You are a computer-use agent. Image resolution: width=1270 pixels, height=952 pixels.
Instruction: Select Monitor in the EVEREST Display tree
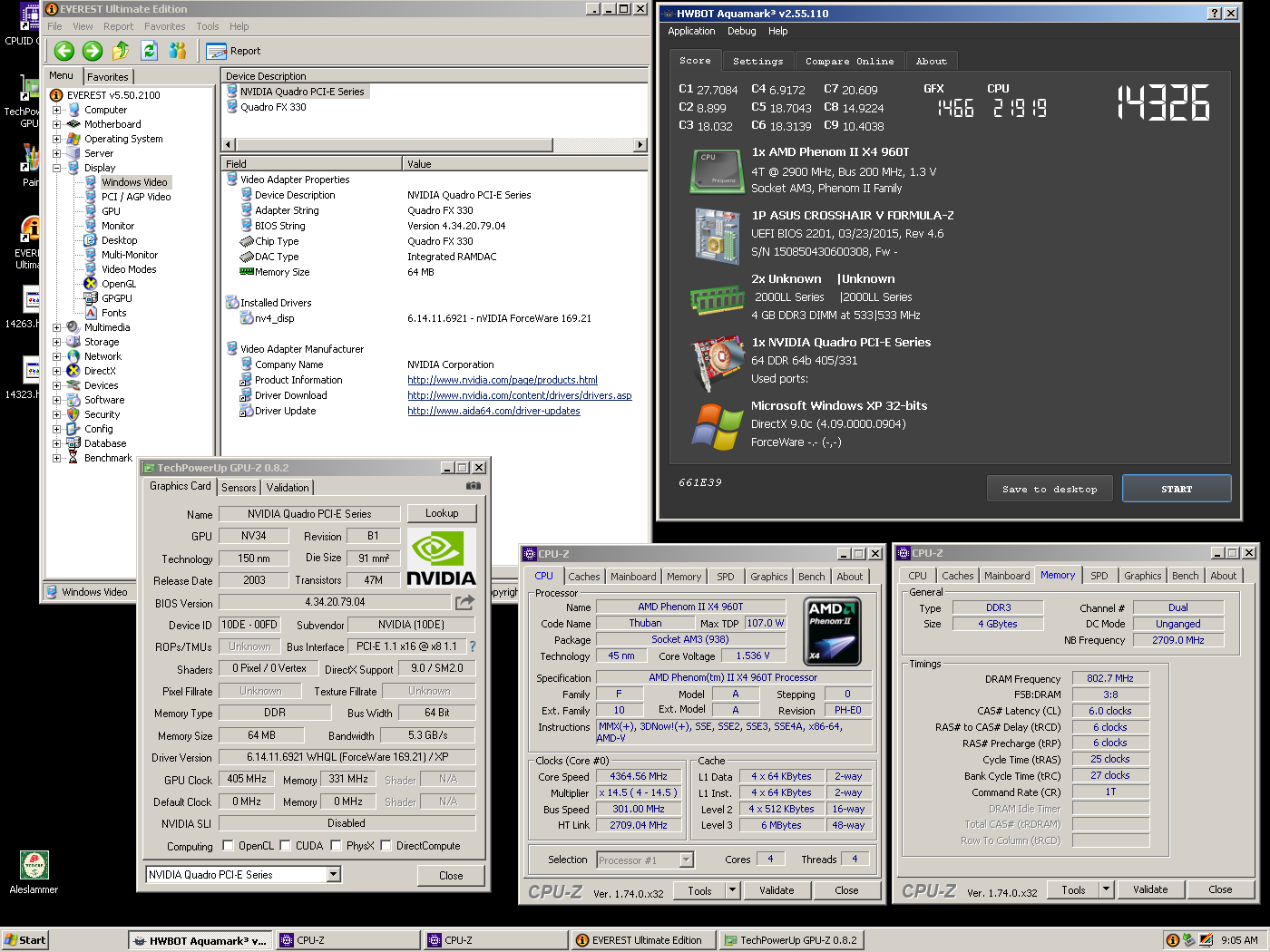coord(118,226)
